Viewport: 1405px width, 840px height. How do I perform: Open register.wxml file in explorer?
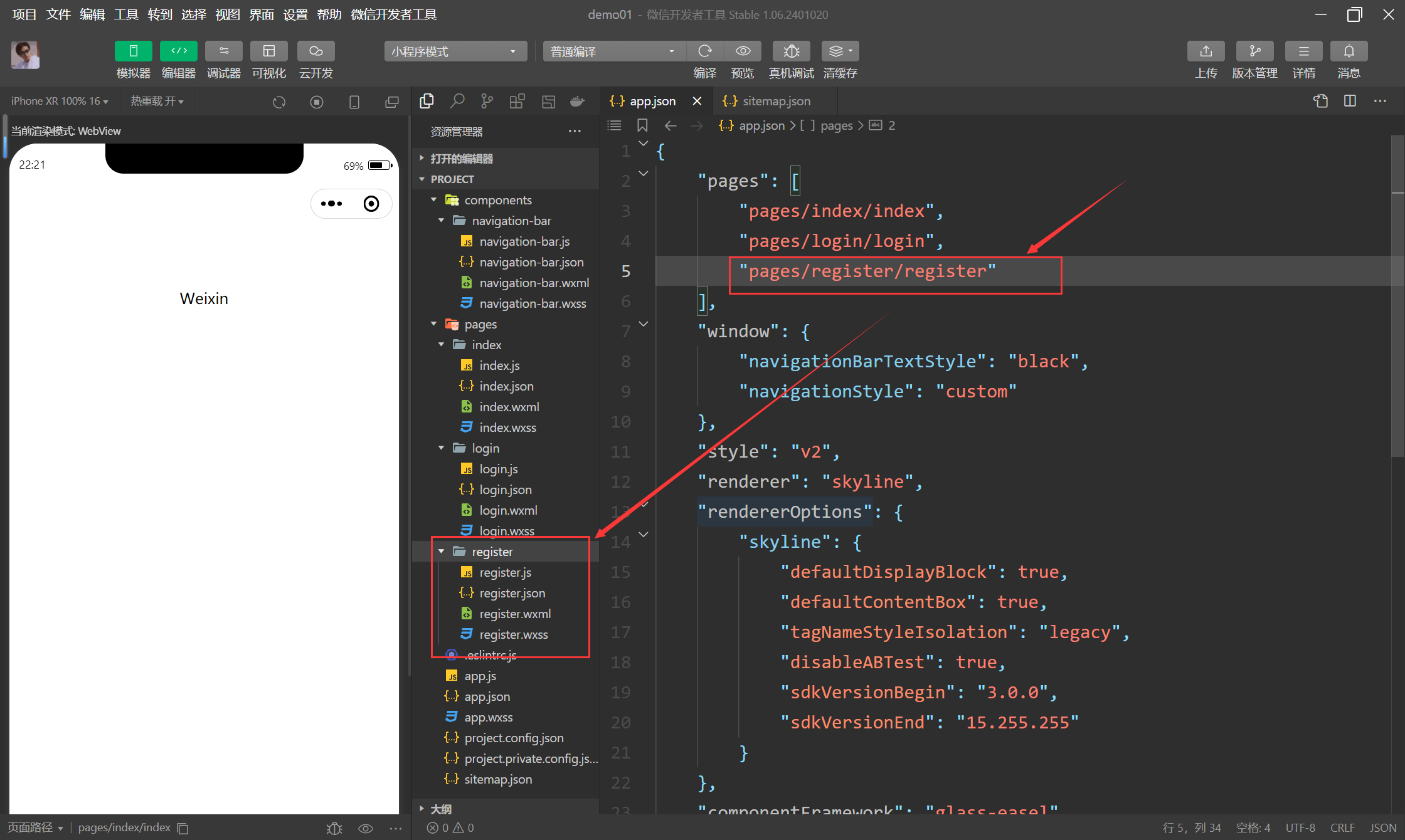(x=515, y=614)
